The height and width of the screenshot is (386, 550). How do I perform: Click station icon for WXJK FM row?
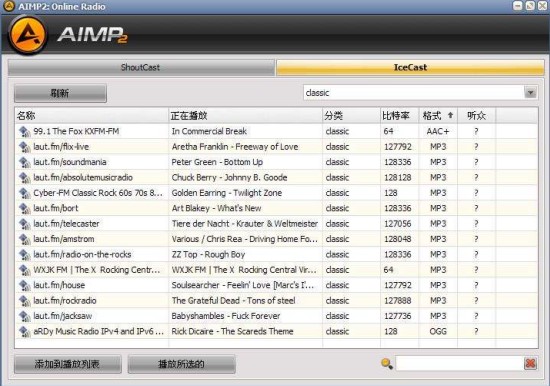point(25,270)
